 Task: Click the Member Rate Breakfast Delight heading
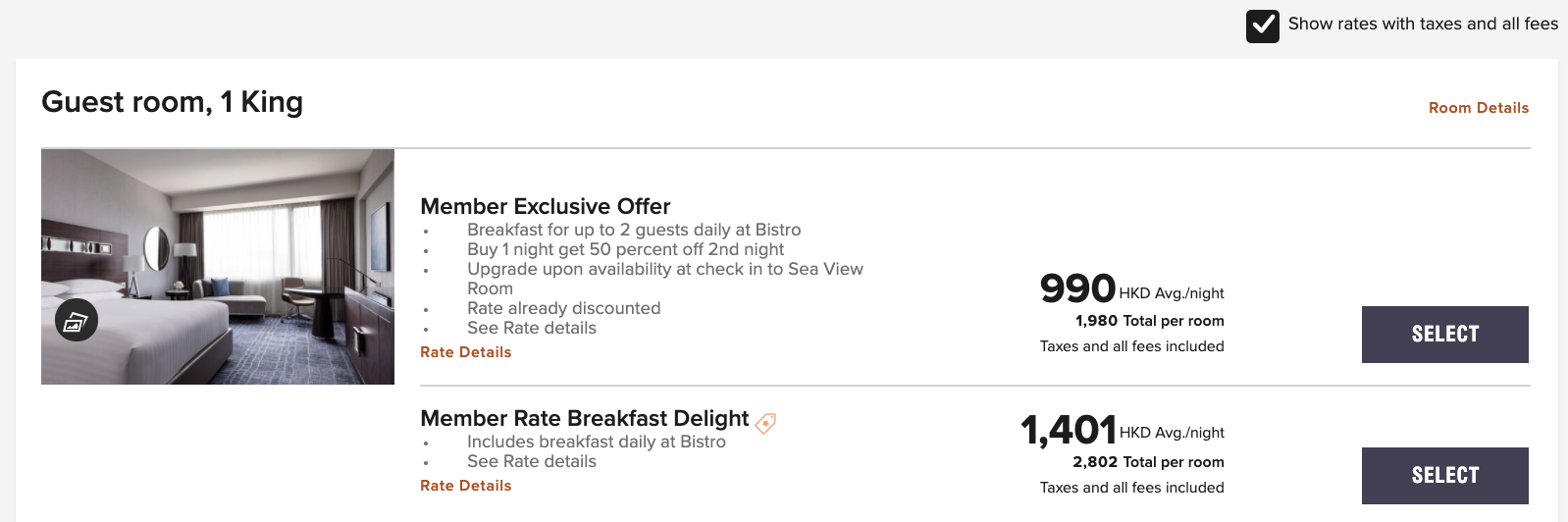pos(585,418)
